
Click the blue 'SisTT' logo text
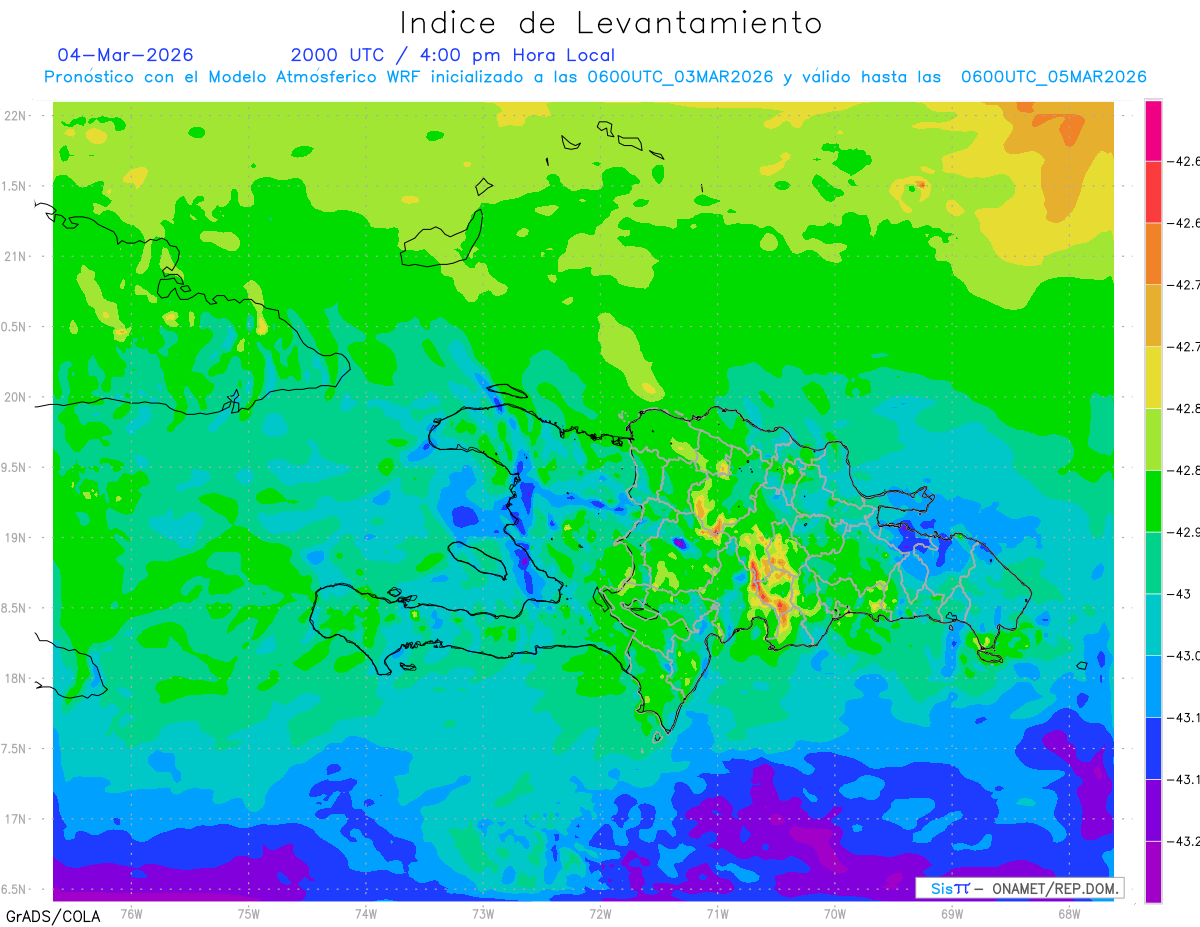[949, 888]
